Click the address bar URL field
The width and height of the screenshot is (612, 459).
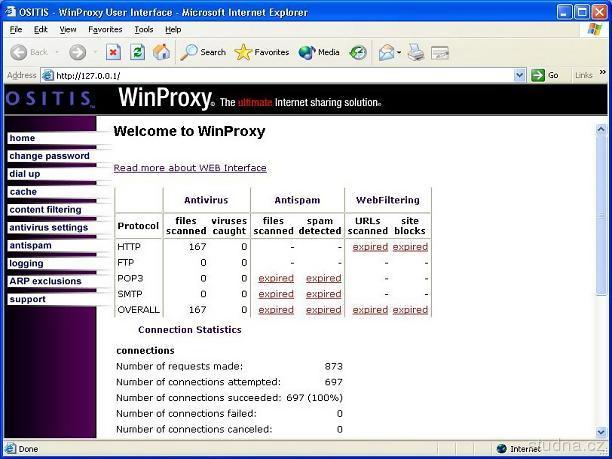click(x=280, y=75)
